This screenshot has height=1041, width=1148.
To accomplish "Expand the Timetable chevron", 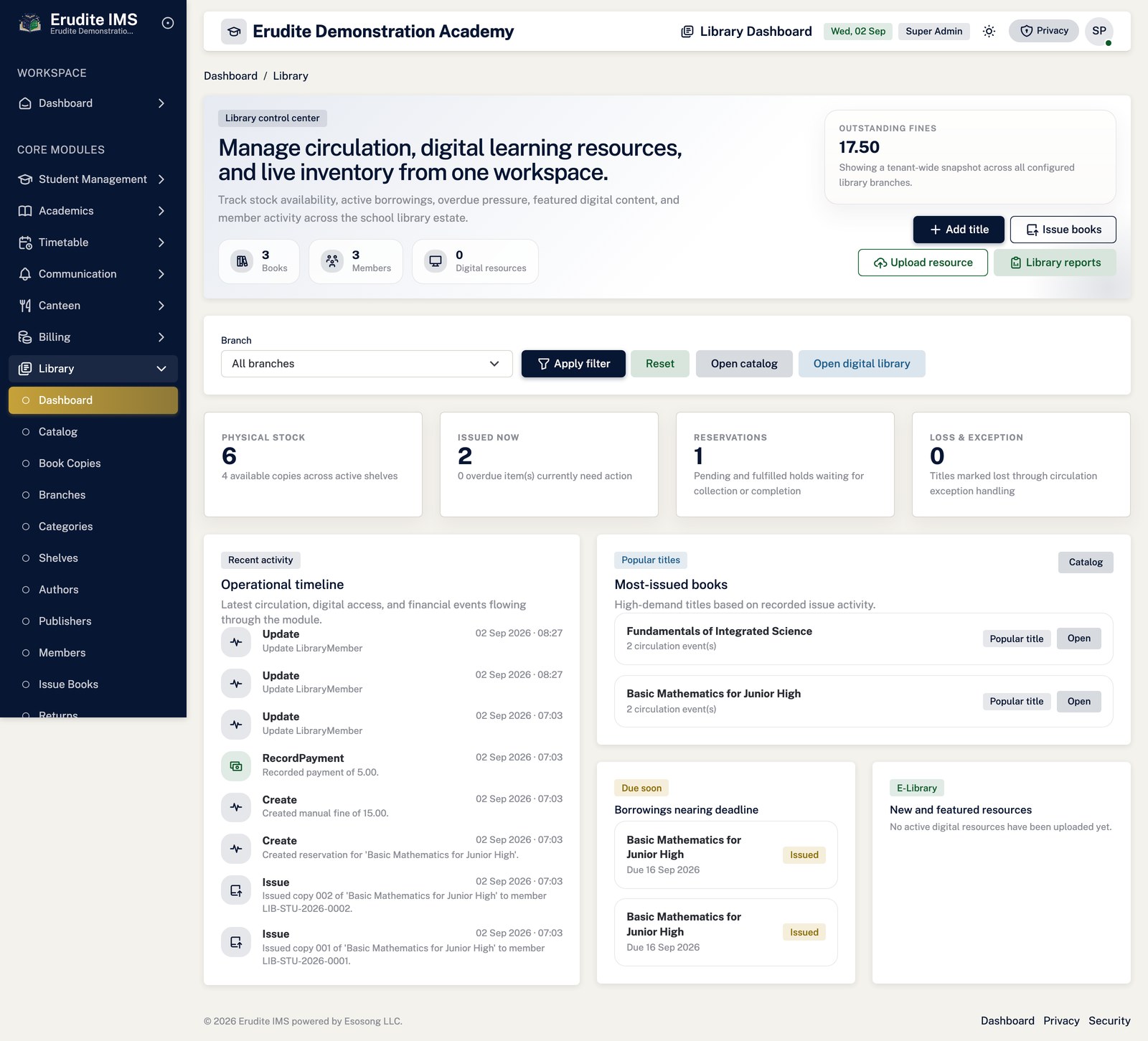I will pos(161,242).
